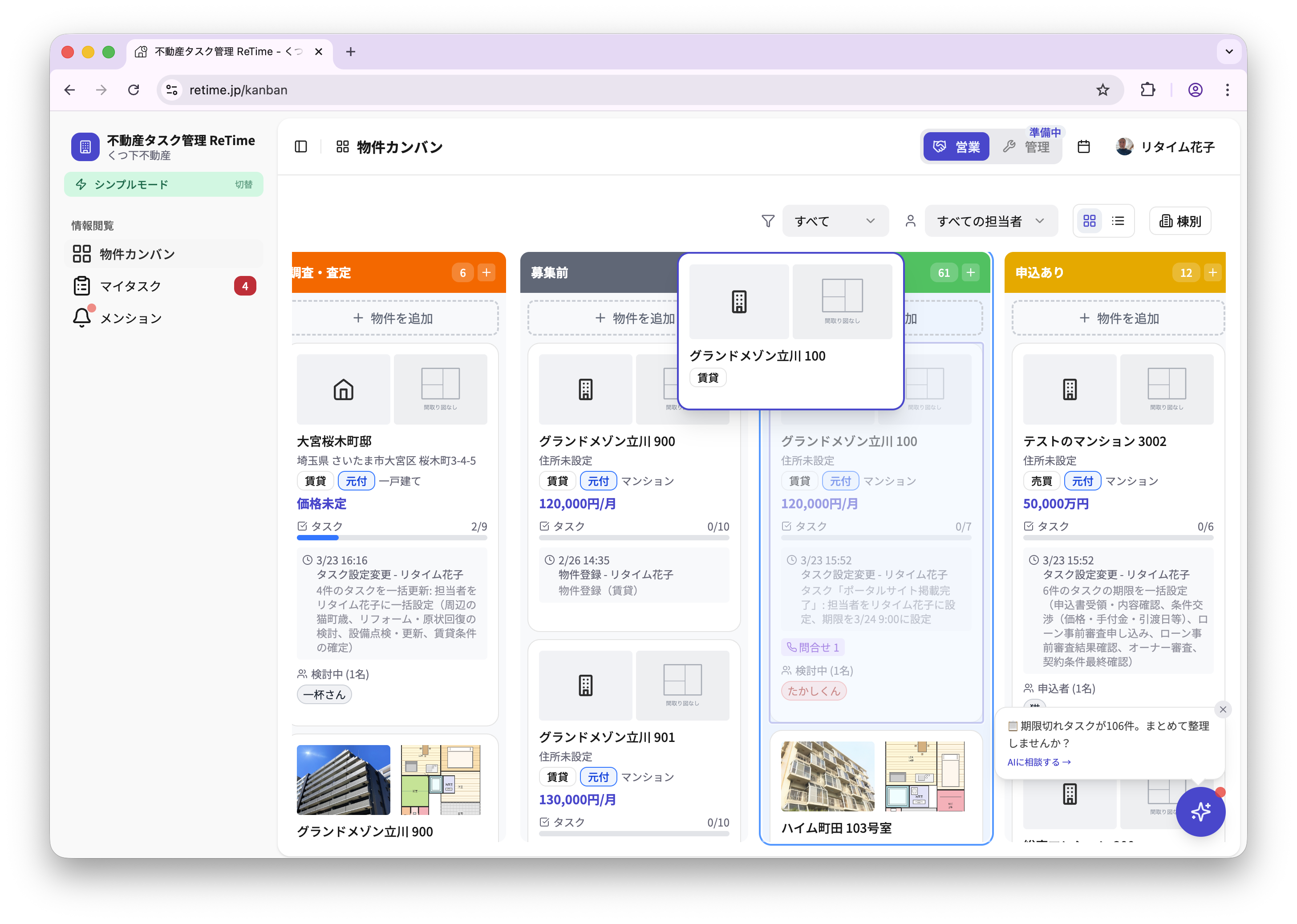
Task: Open ハイム町田 103号室 floor plan thumbnail
Action: coord(925,776)
